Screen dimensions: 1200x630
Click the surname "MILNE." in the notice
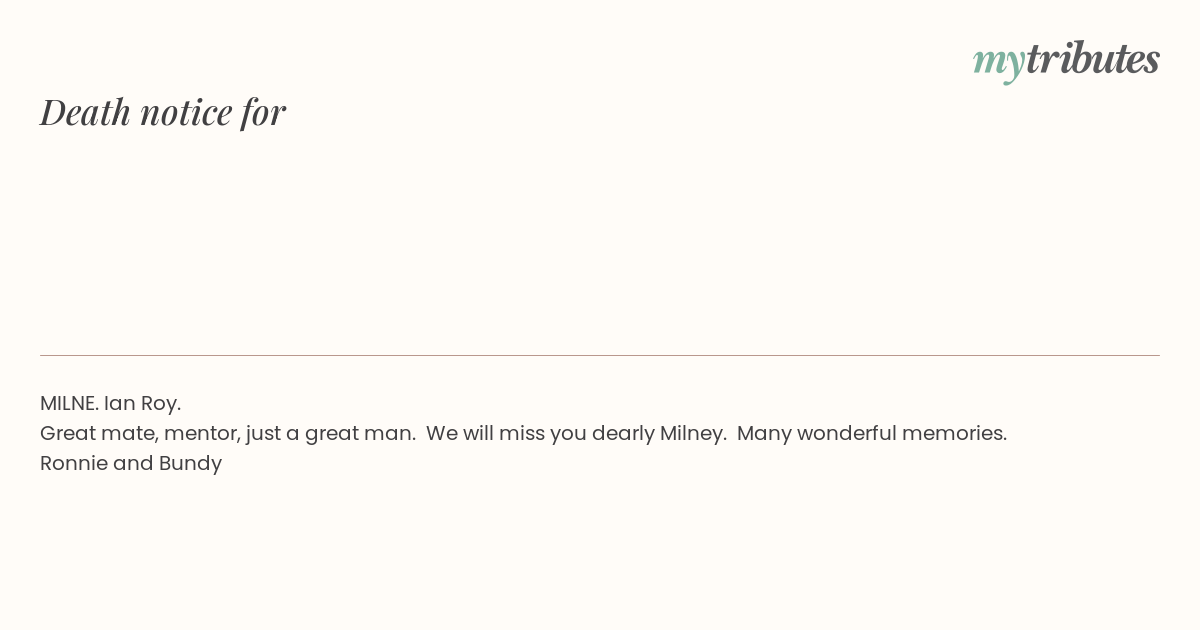pos(69,403)
